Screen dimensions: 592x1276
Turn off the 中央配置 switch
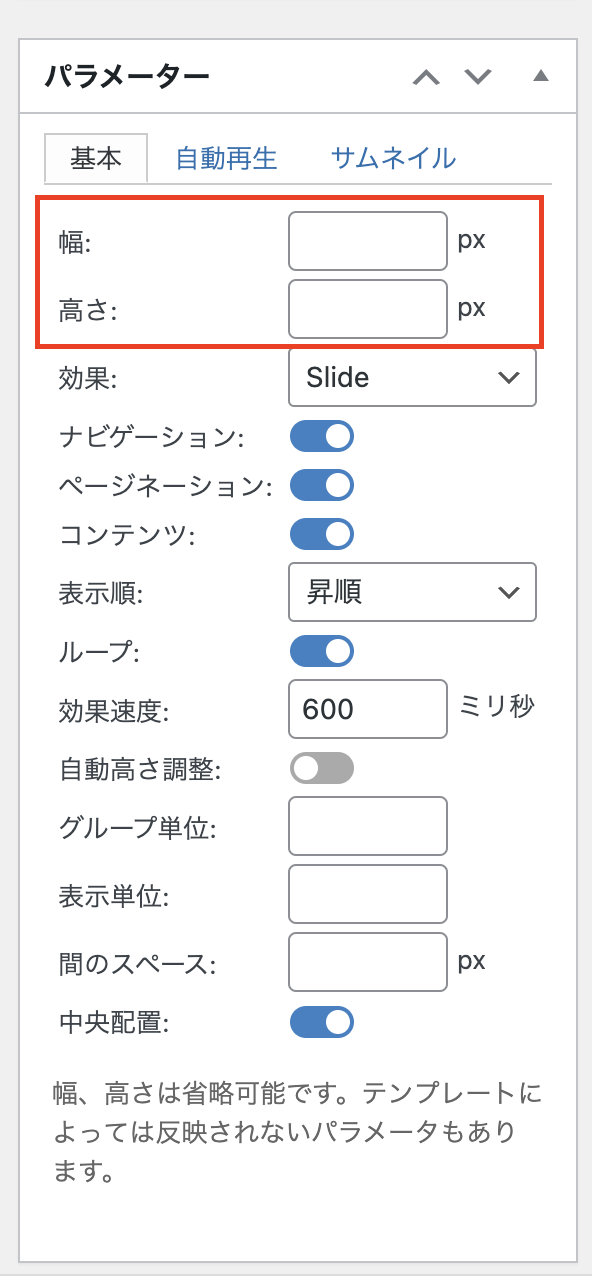point(321,1022)
